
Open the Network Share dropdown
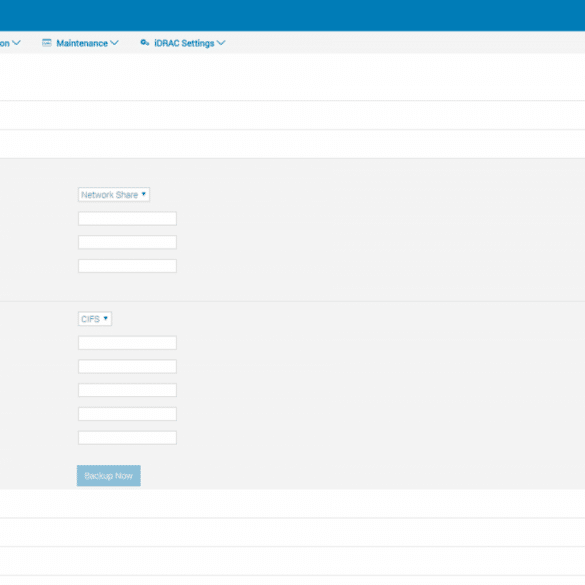click(x=114, y=194)
